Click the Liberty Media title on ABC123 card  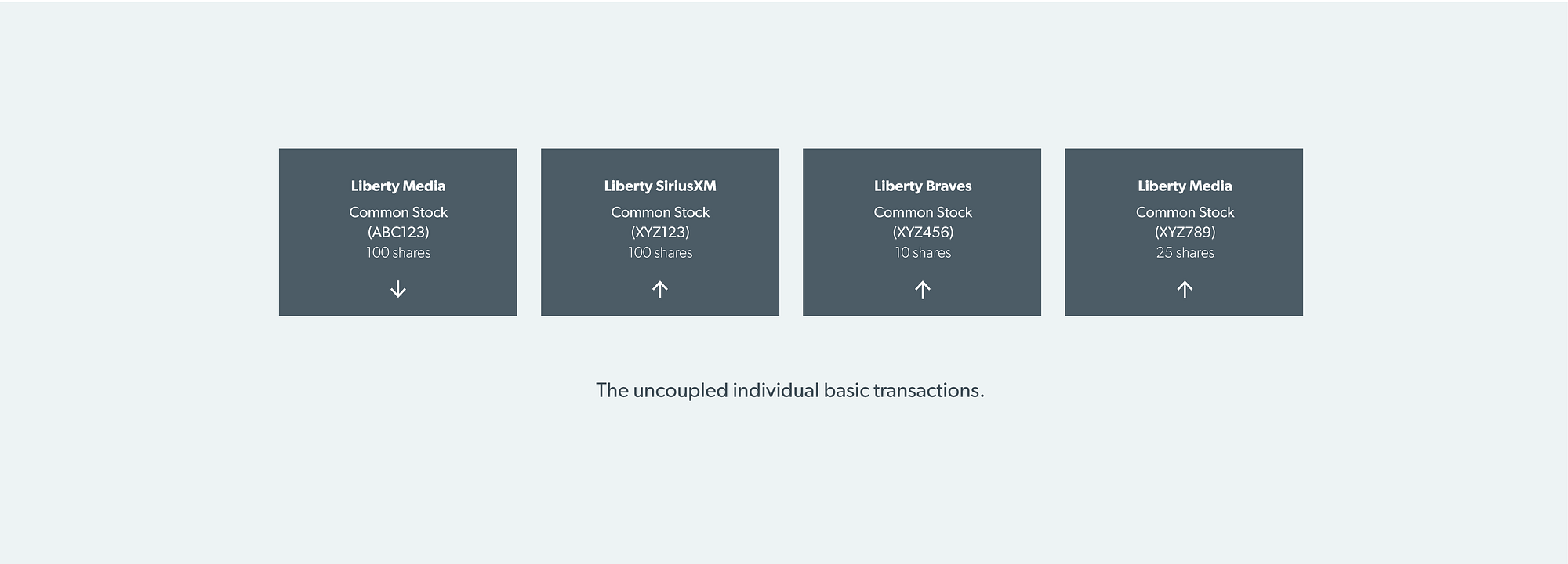tap(398, 186)
